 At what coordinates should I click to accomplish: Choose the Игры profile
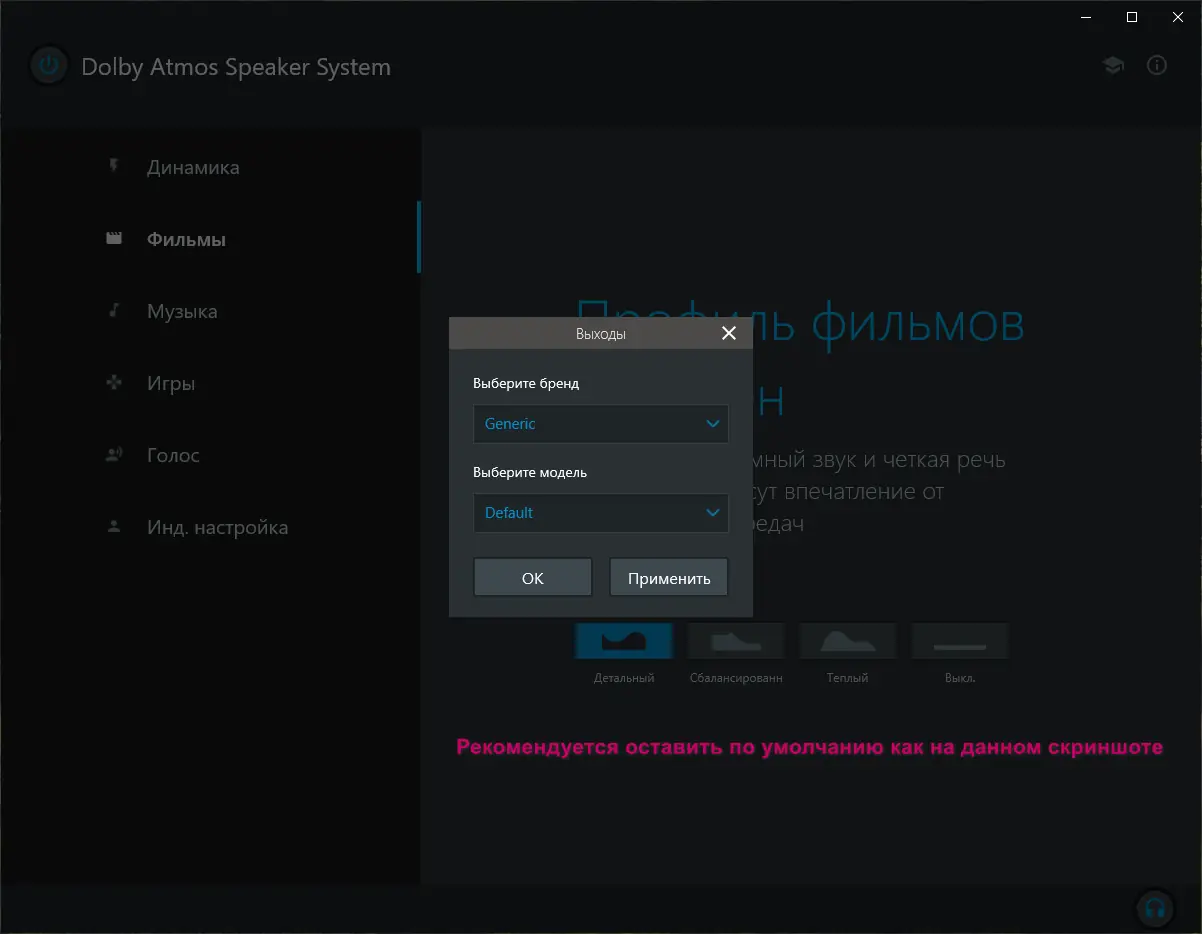pos(210,383)
